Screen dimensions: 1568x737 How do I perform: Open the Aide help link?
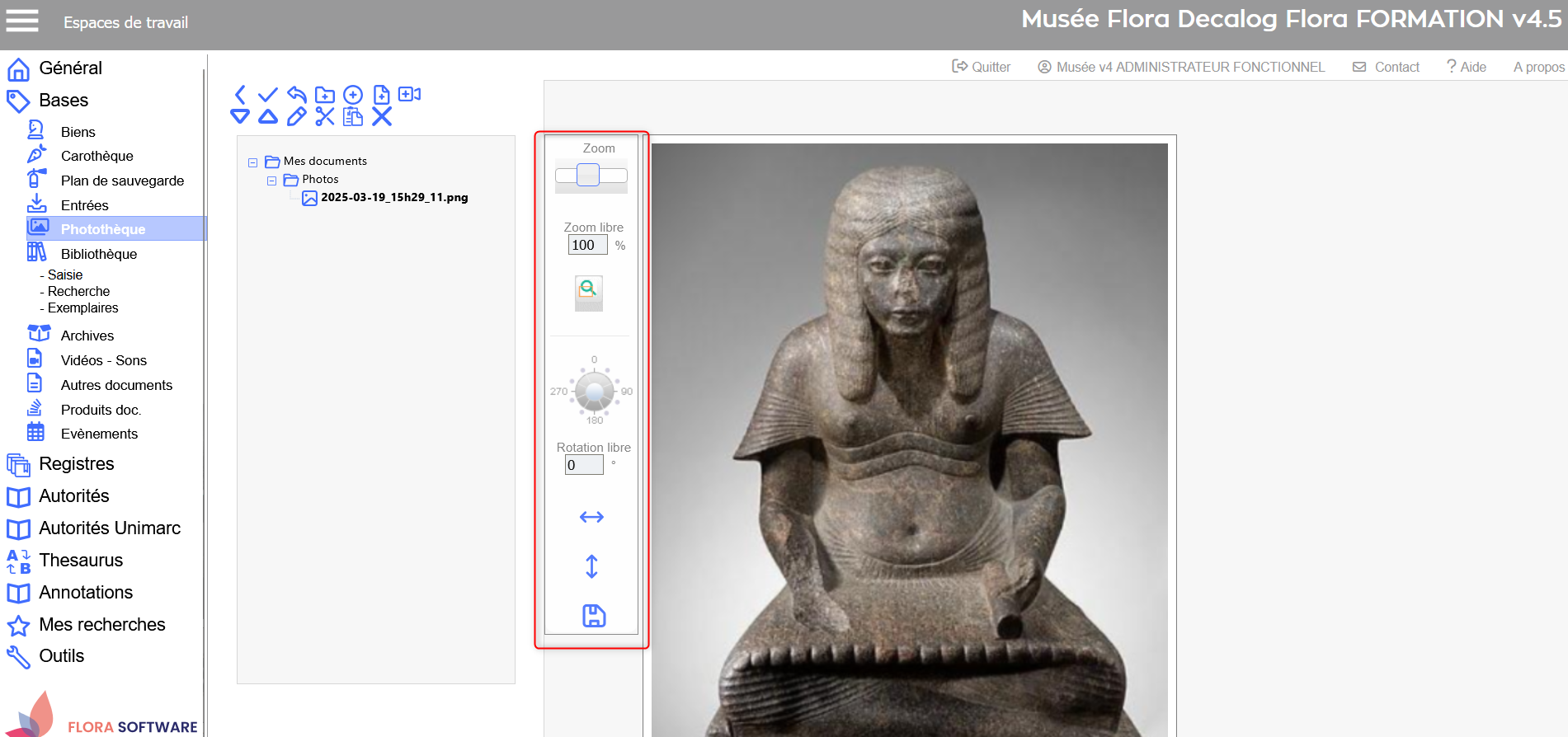click(x=1467, y=67)
